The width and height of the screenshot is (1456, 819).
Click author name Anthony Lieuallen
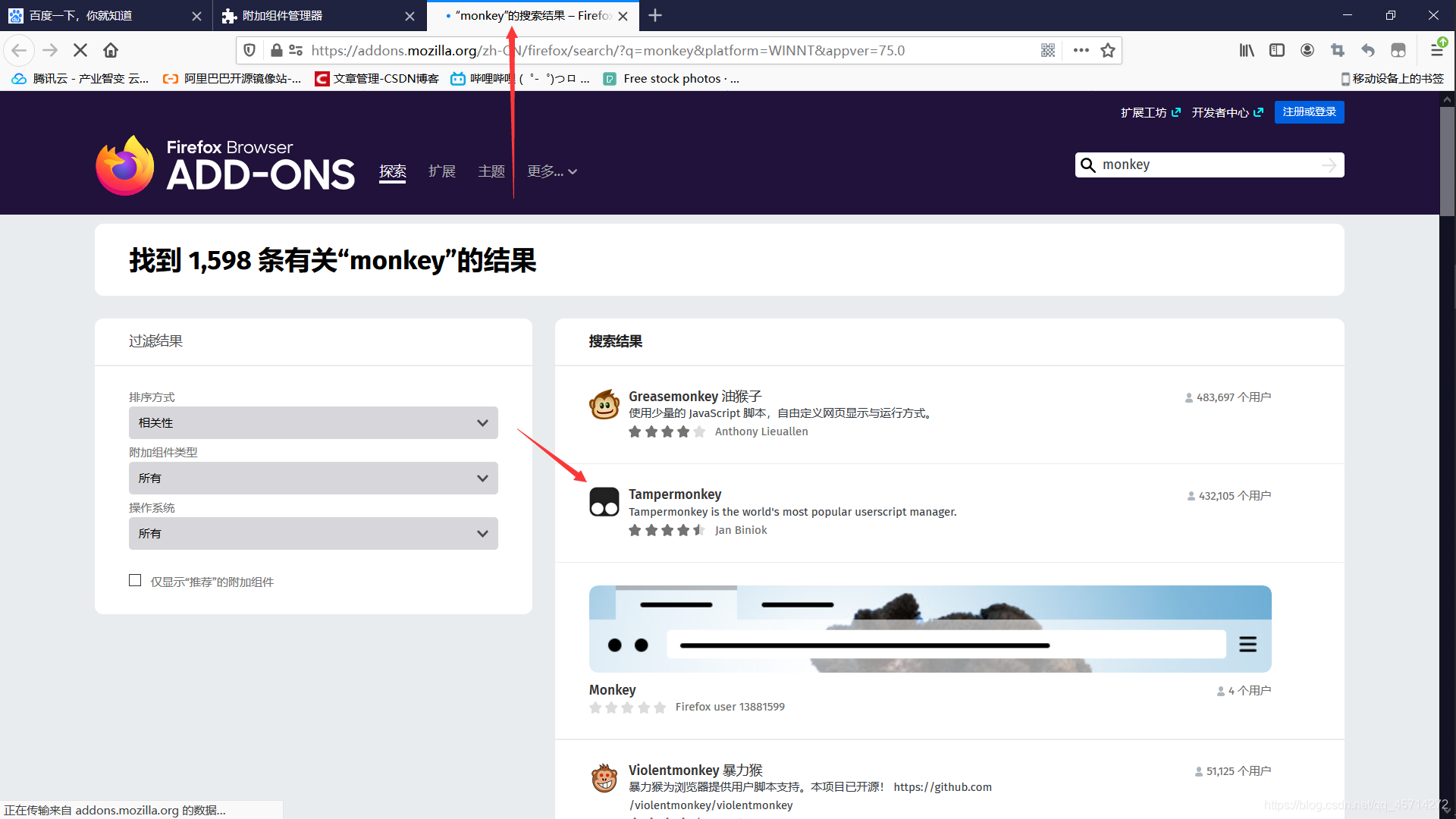[761, 431]
